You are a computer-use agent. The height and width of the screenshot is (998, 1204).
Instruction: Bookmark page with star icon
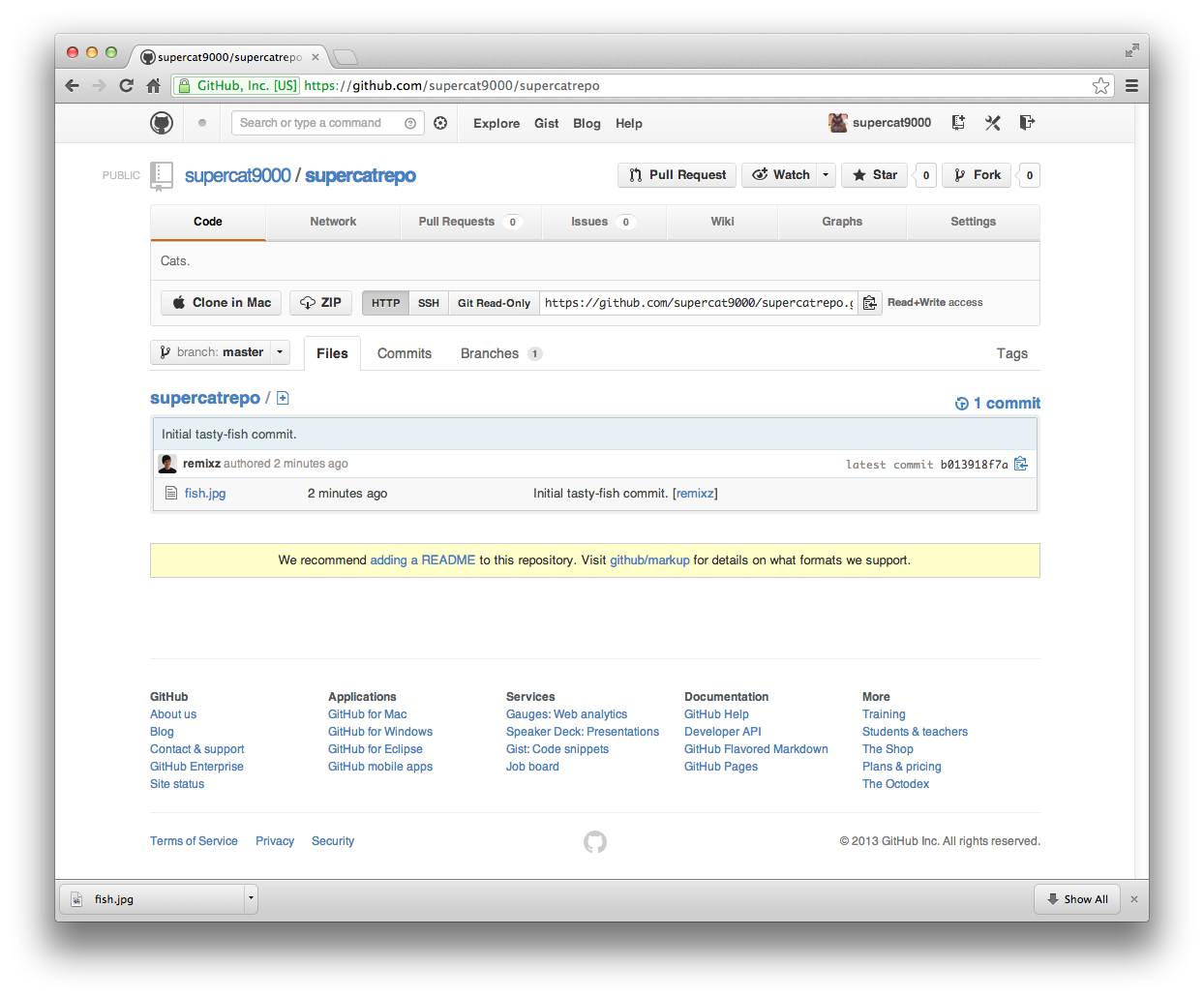(1100, 85)
